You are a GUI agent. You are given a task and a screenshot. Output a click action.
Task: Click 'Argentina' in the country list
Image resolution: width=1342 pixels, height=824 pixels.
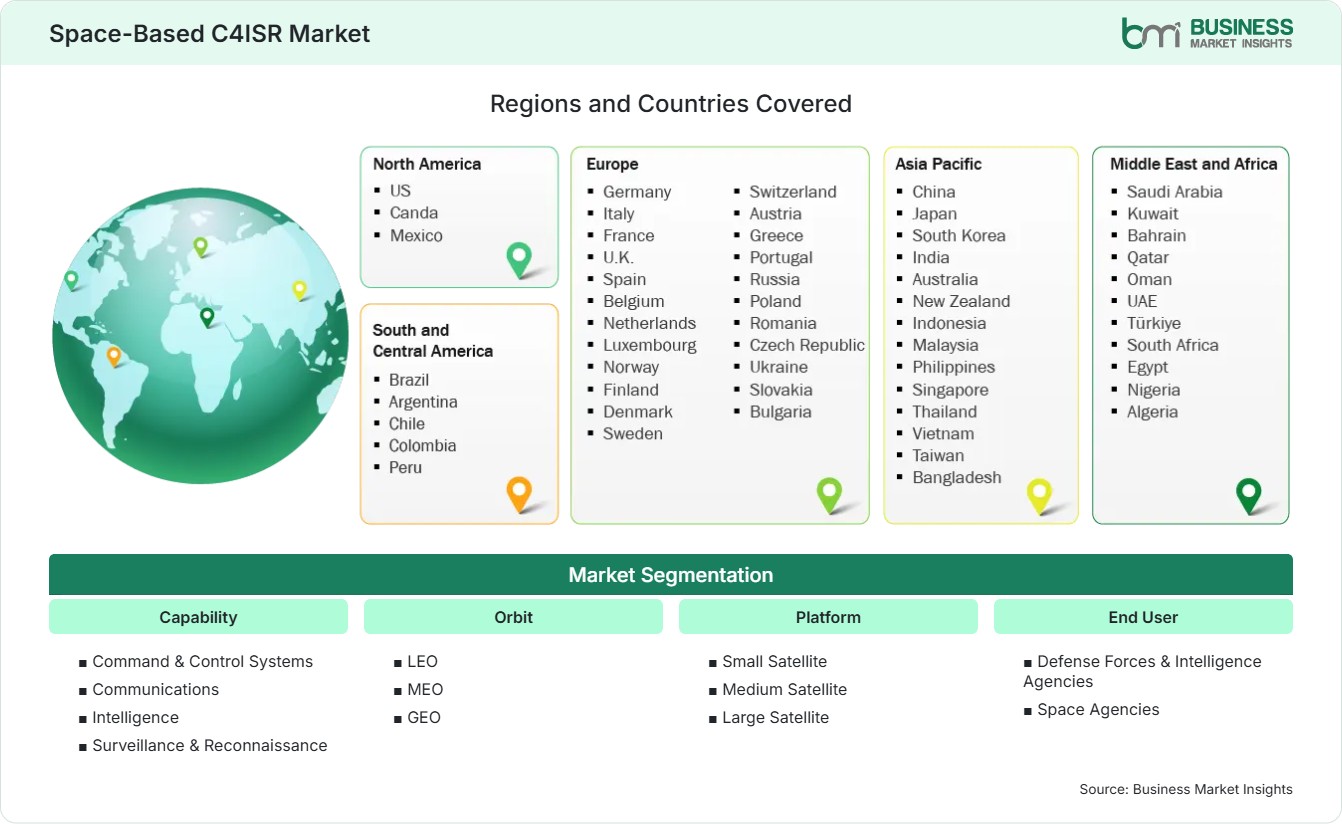[423, 402]
